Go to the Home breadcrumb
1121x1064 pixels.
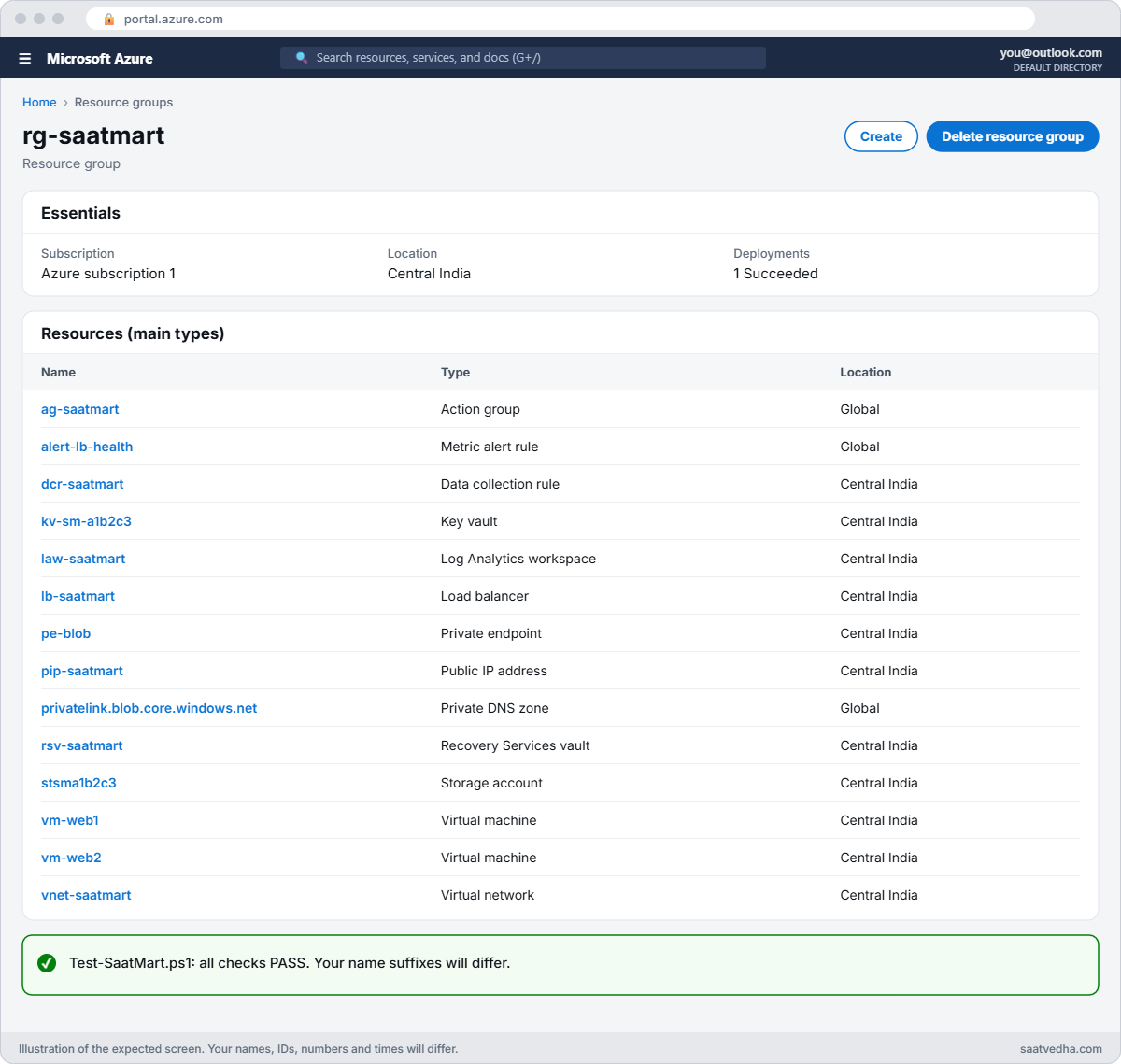point(39,103)
